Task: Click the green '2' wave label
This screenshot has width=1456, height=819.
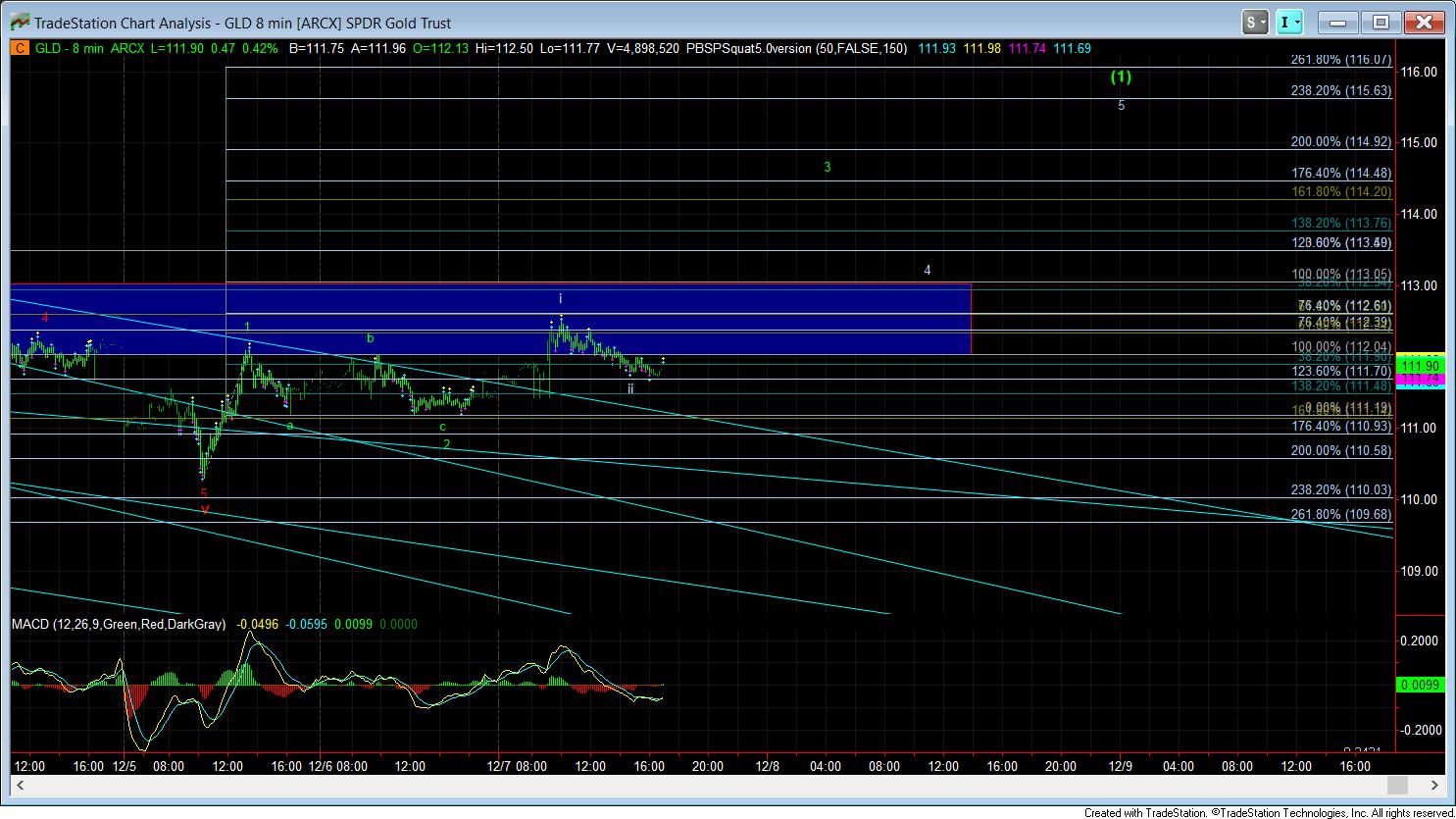Action: (x=447, y=443)
